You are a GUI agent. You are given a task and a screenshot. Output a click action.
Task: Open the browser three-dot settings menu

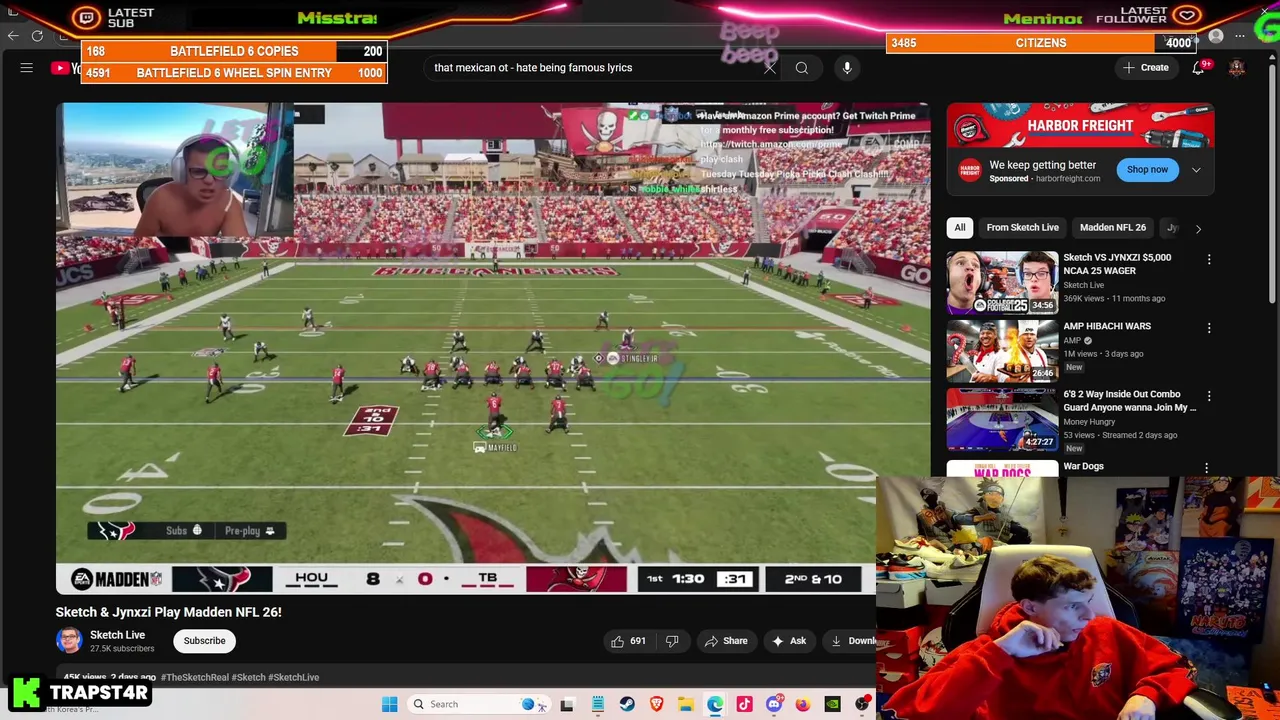1240,37
